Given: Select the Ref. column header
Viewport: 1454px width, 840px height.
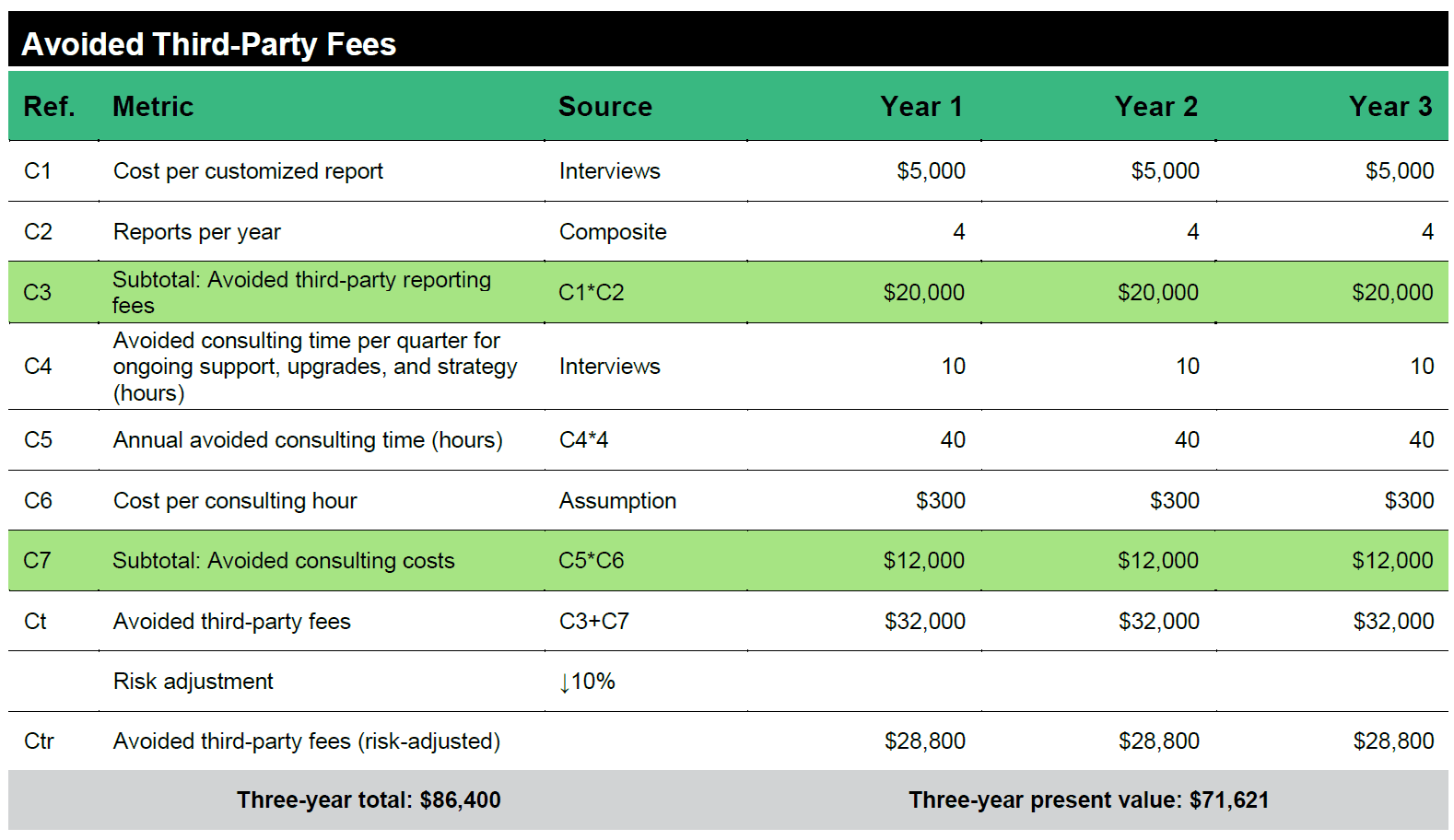Looking at the screenshot, I should pyautogui.click(x=49, y=107).
